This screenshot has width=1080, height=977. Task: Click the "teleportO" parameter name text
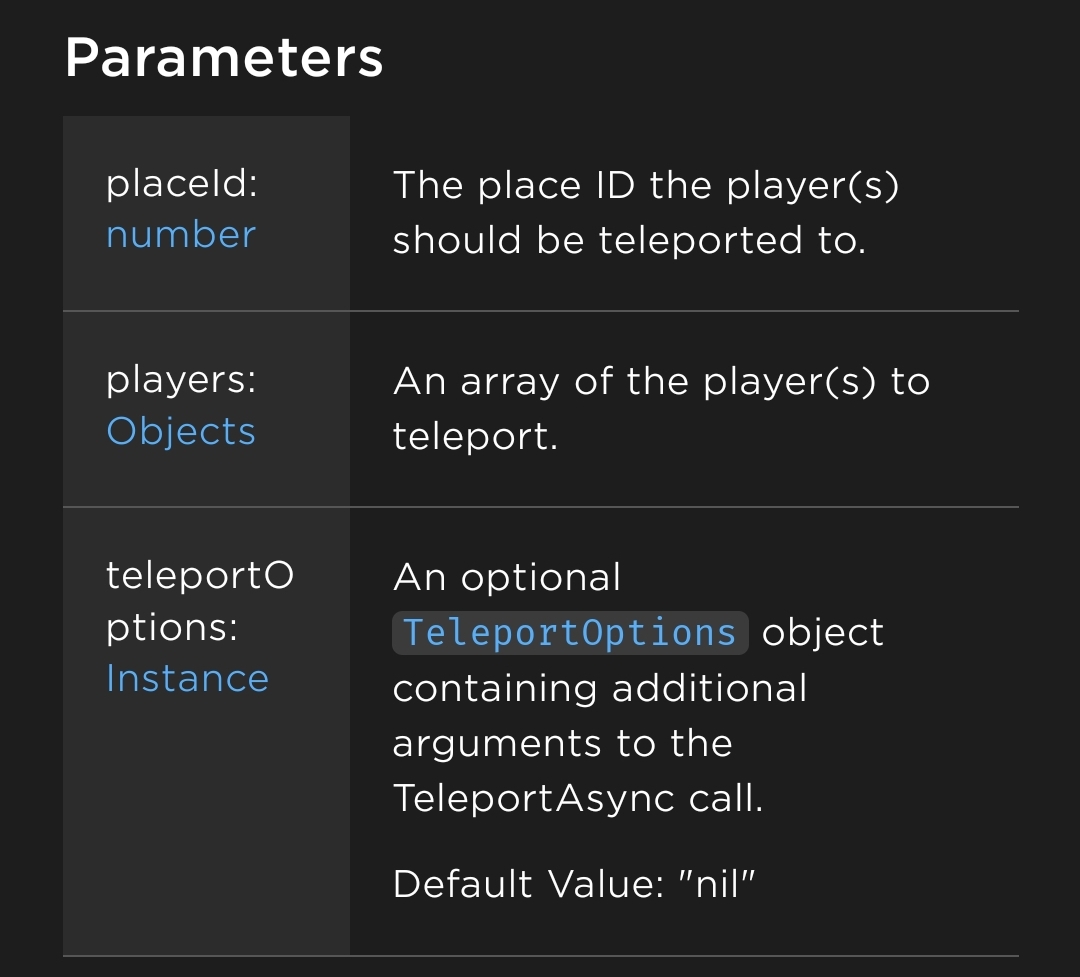200,575
